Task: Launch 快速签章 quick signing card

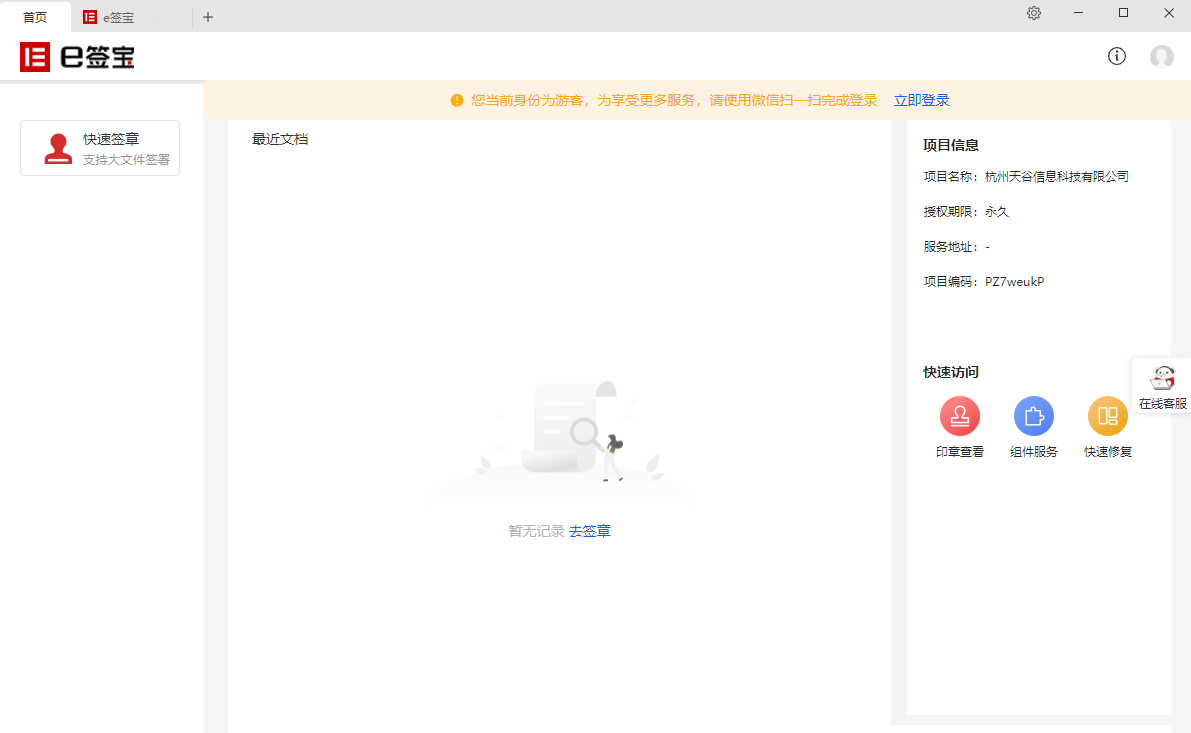Action: (100, 148)
